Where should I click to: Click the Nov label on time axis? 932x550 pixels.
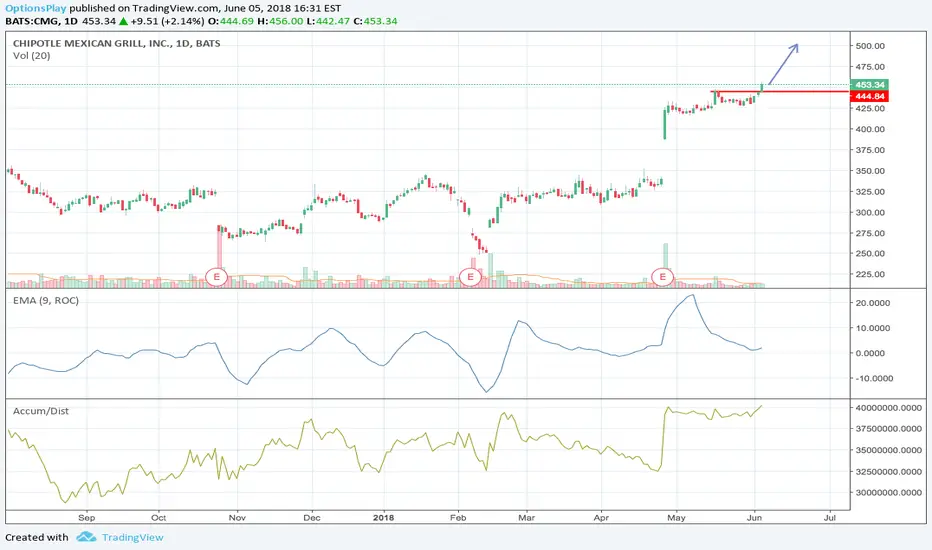tap(237, 518)
